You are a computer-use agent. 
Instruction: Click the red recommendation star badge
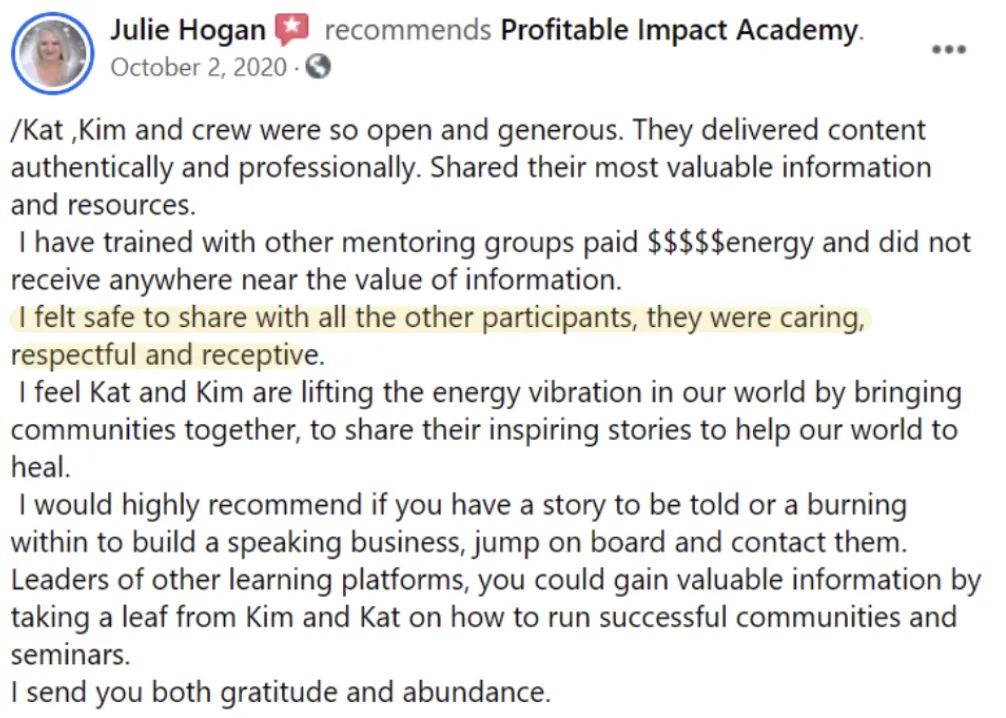coord(292,29)
